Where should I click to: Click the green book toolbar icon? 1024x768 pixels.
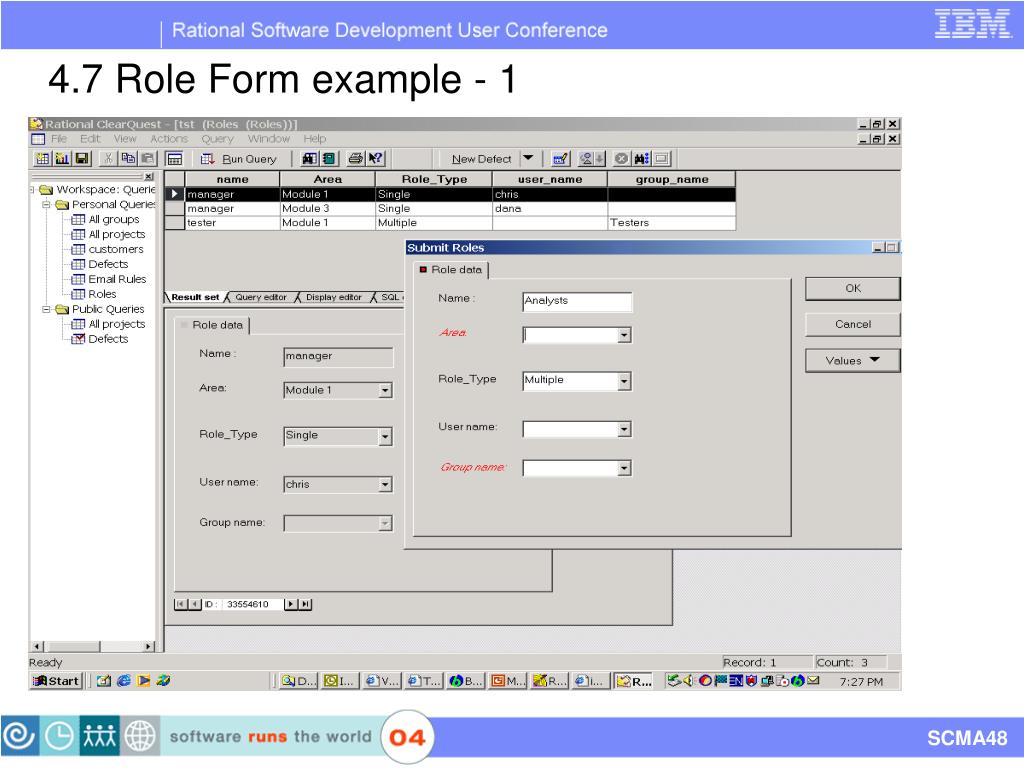(x=328, y=159)
